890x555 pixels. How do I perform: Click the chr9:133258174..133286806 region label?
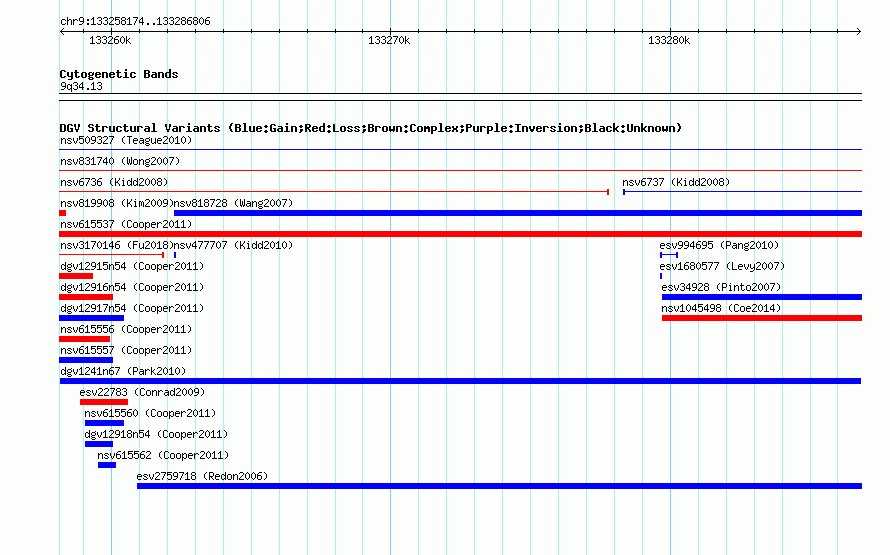tap(135, 22)
